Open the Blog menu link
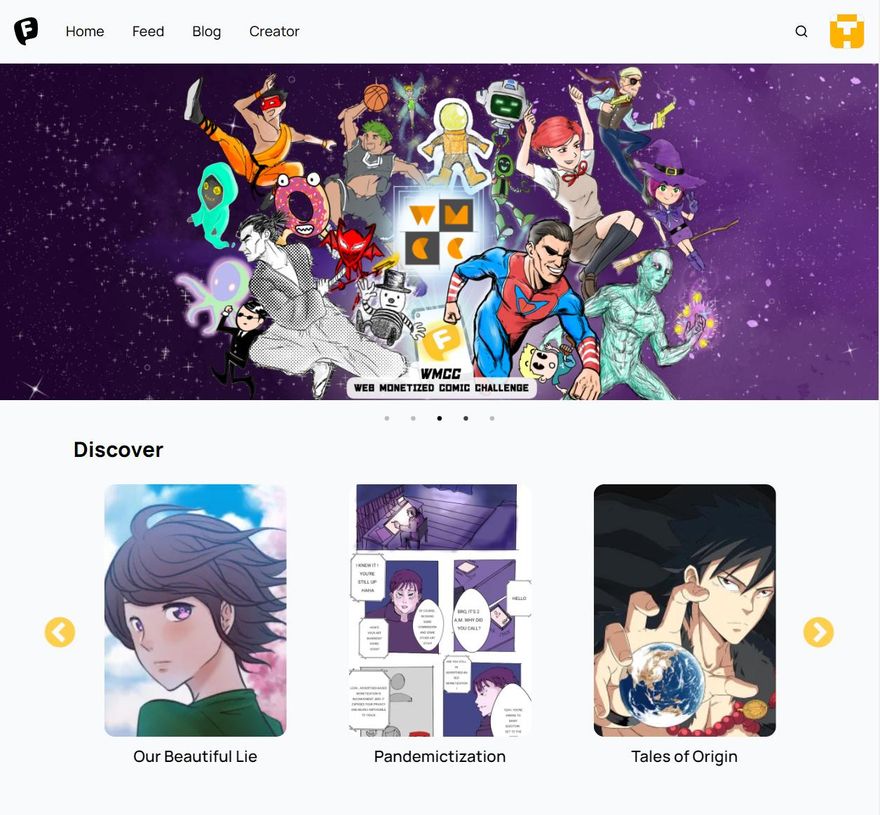This screenshot has width=880, height=815. click(207, 31)
